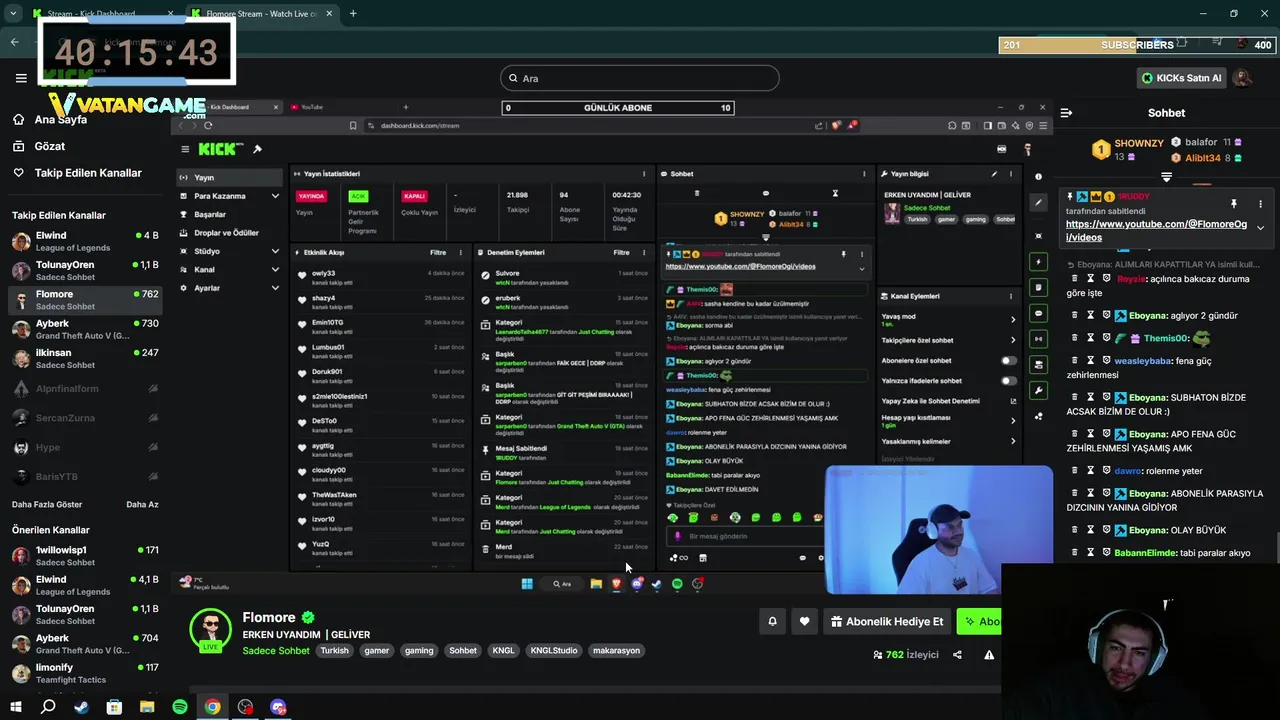
Task: Click Filtre in Denetim Eylemleri panel
Action: pos(621,253)
